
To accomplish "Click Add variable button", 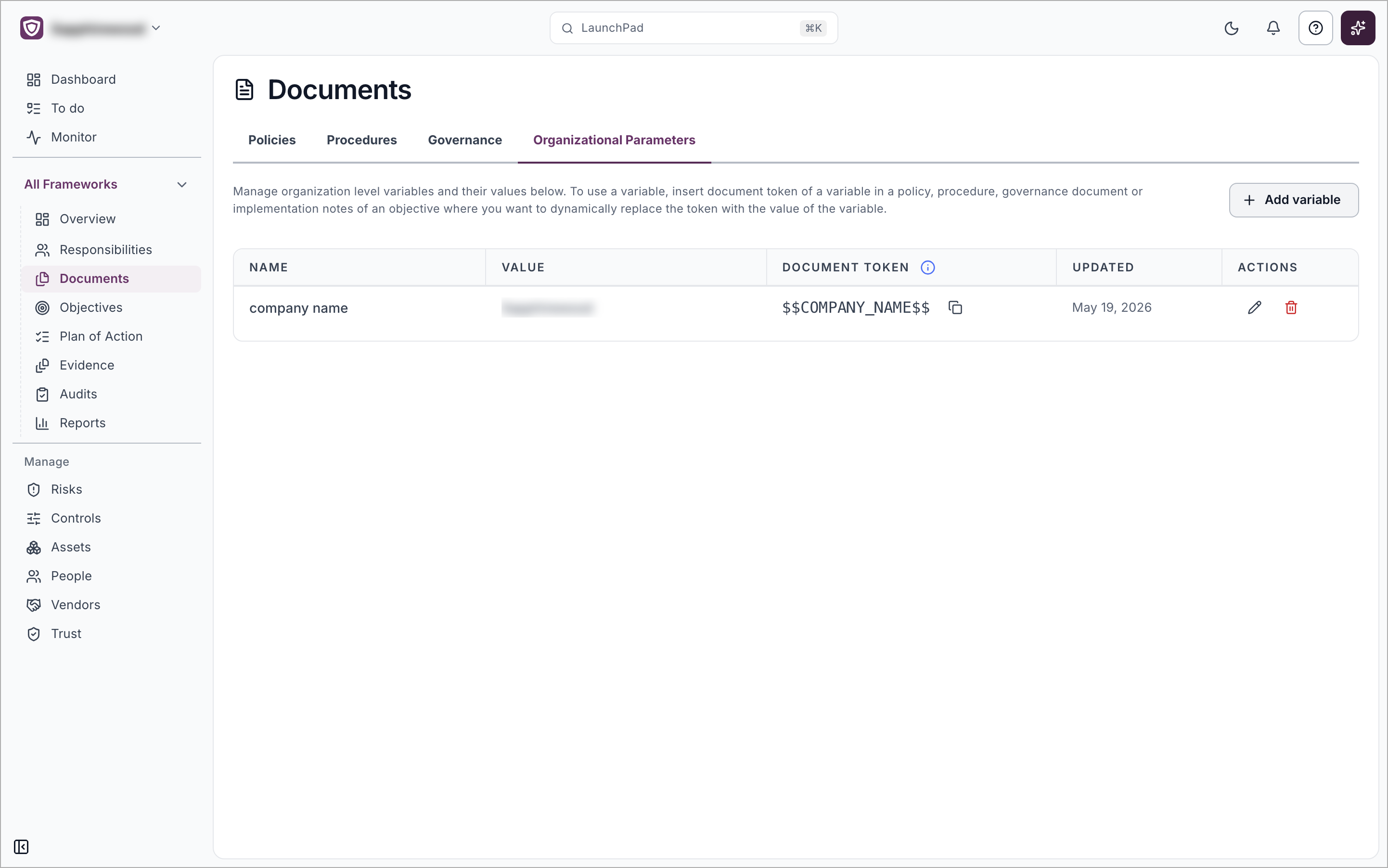I will (x=1293, y=200).
